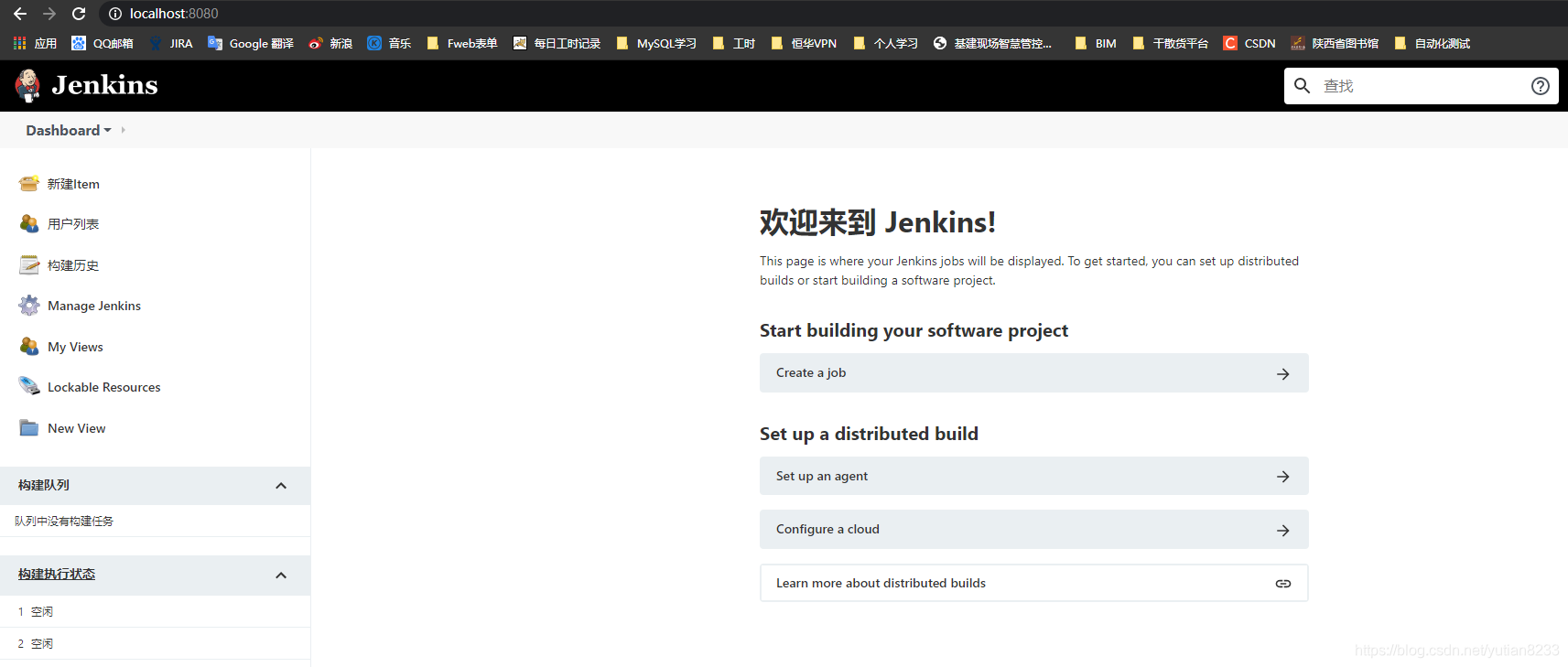
Task: Open the 干散货平台 bookmark folder
Action: (x=1171, y=43)
